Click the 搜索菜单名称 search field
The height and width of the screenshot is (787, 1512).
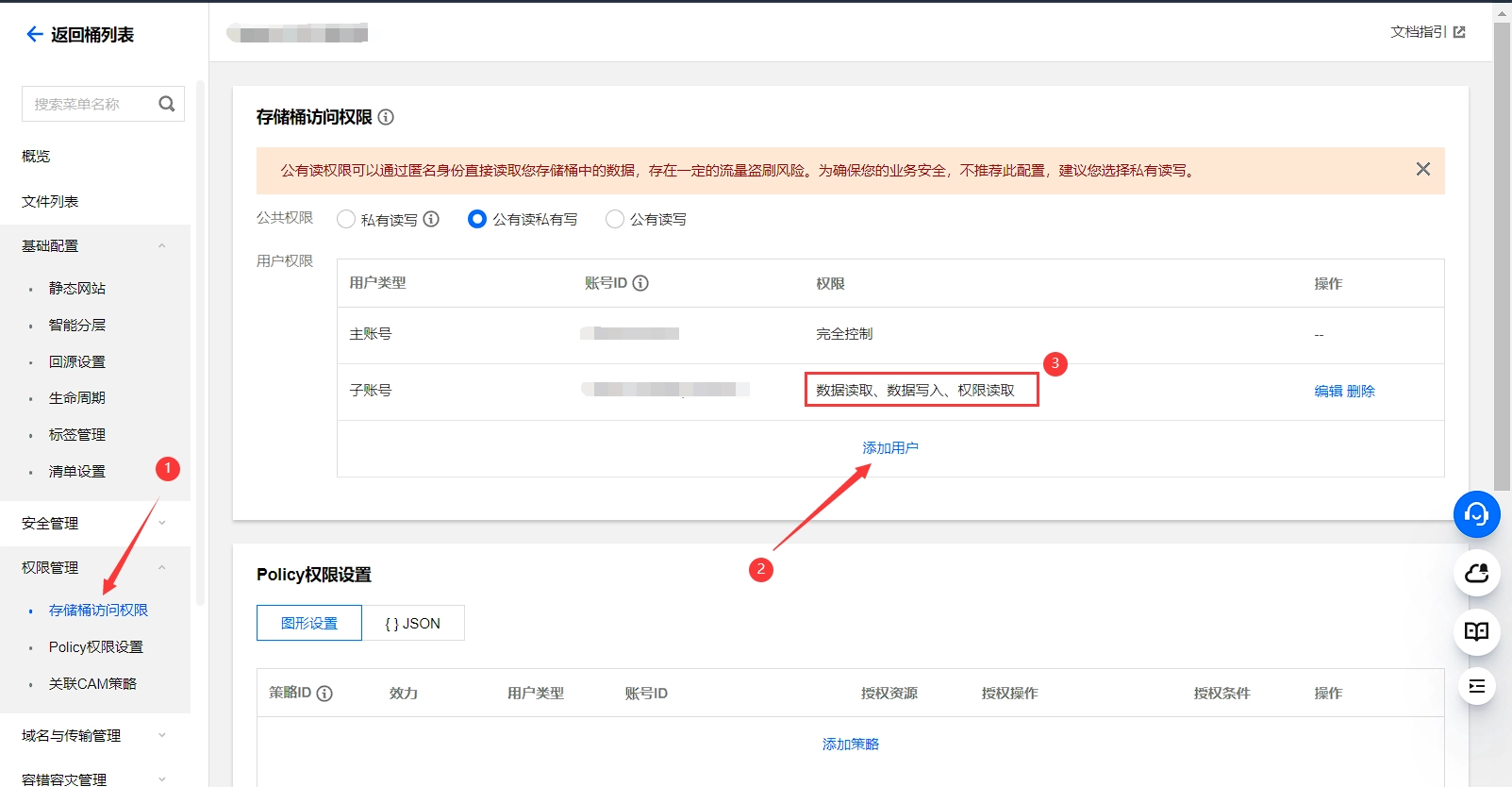(90, 104)
